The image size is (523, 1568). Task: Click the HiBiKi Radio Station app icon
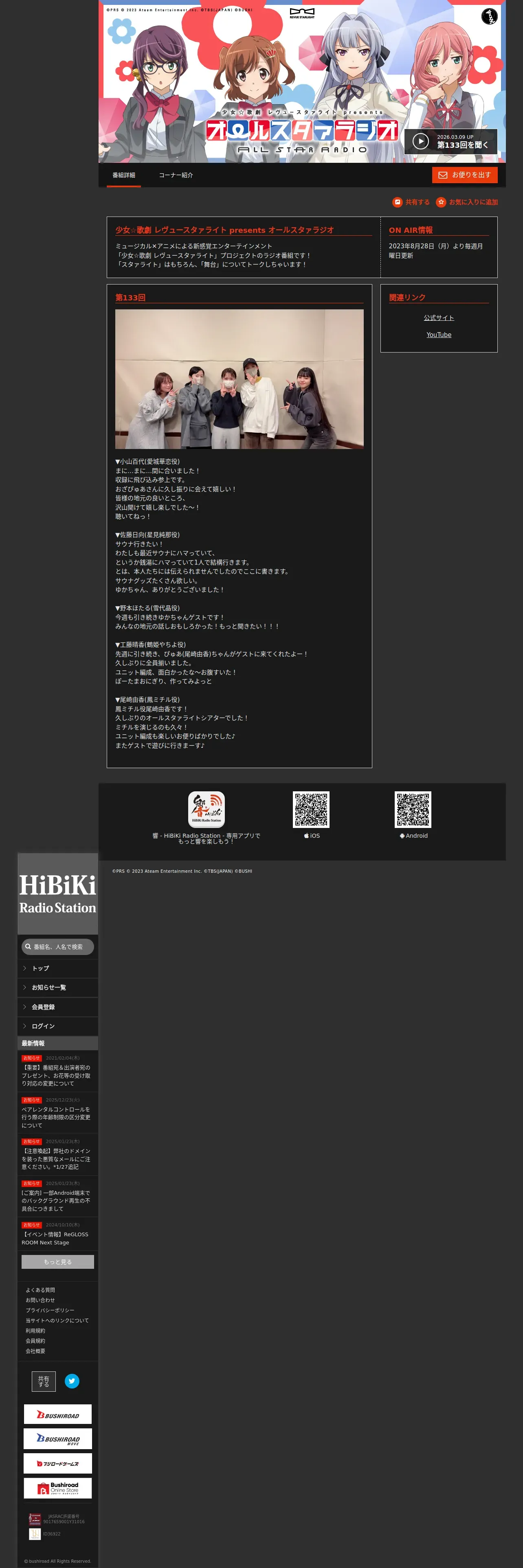[x=207, y=810]
